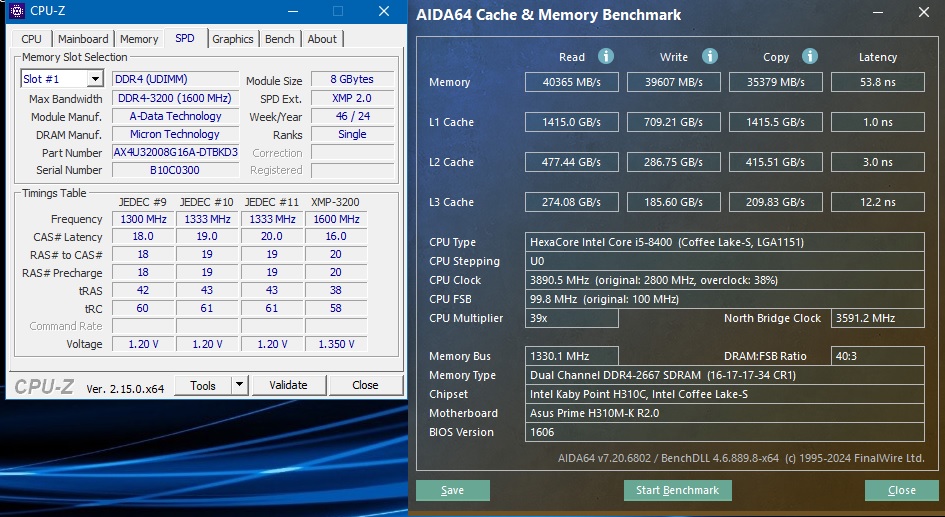The width and height of the screenshot is (945, 517).
Task: Click Memory Write 39607 MB/s value
Action: click(674, 82)
